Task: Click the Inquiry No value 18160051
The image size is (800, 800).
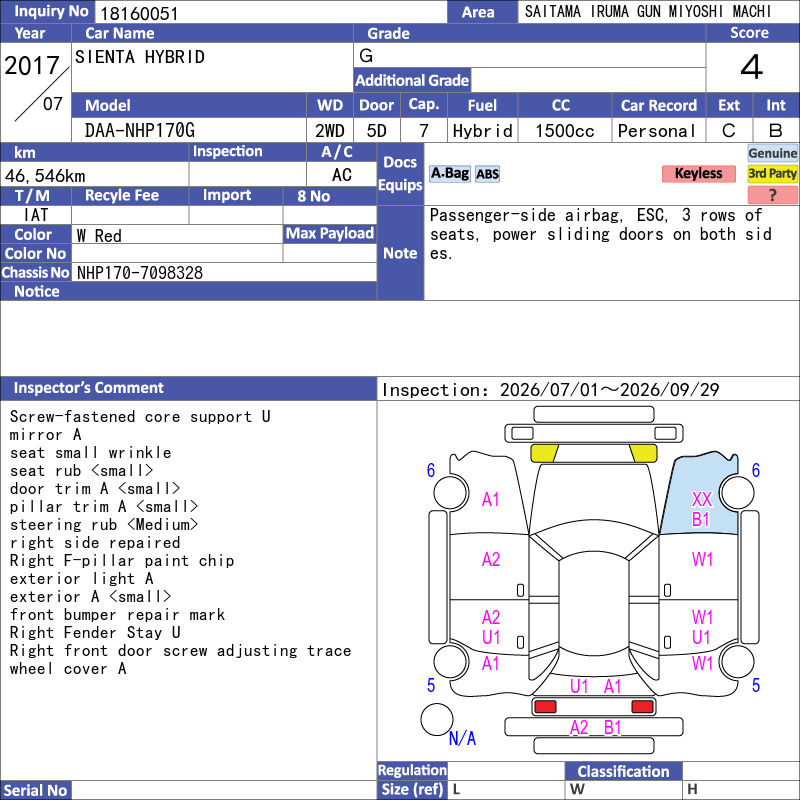Action: [x=139, y=13]
